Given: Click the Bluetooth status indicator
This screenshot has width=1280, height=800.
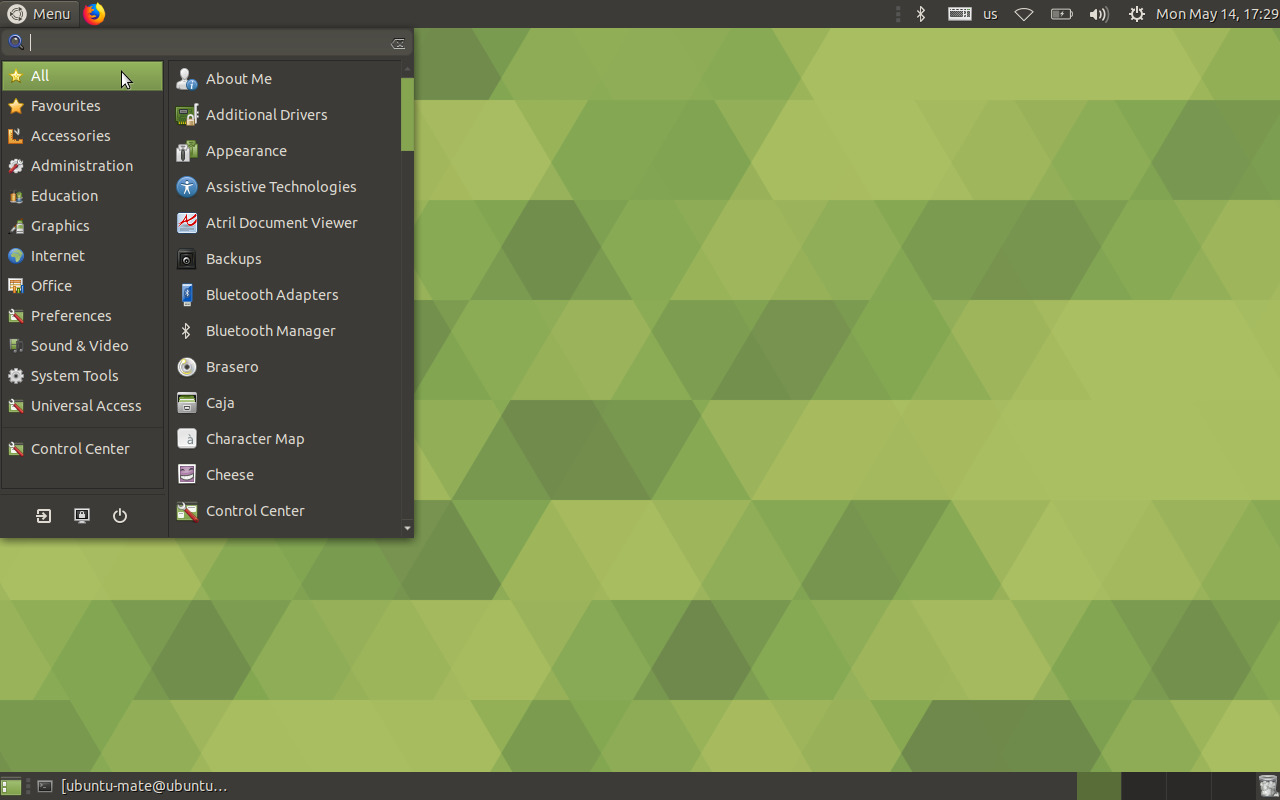Looking at the screenshot, I should [919, 14].
